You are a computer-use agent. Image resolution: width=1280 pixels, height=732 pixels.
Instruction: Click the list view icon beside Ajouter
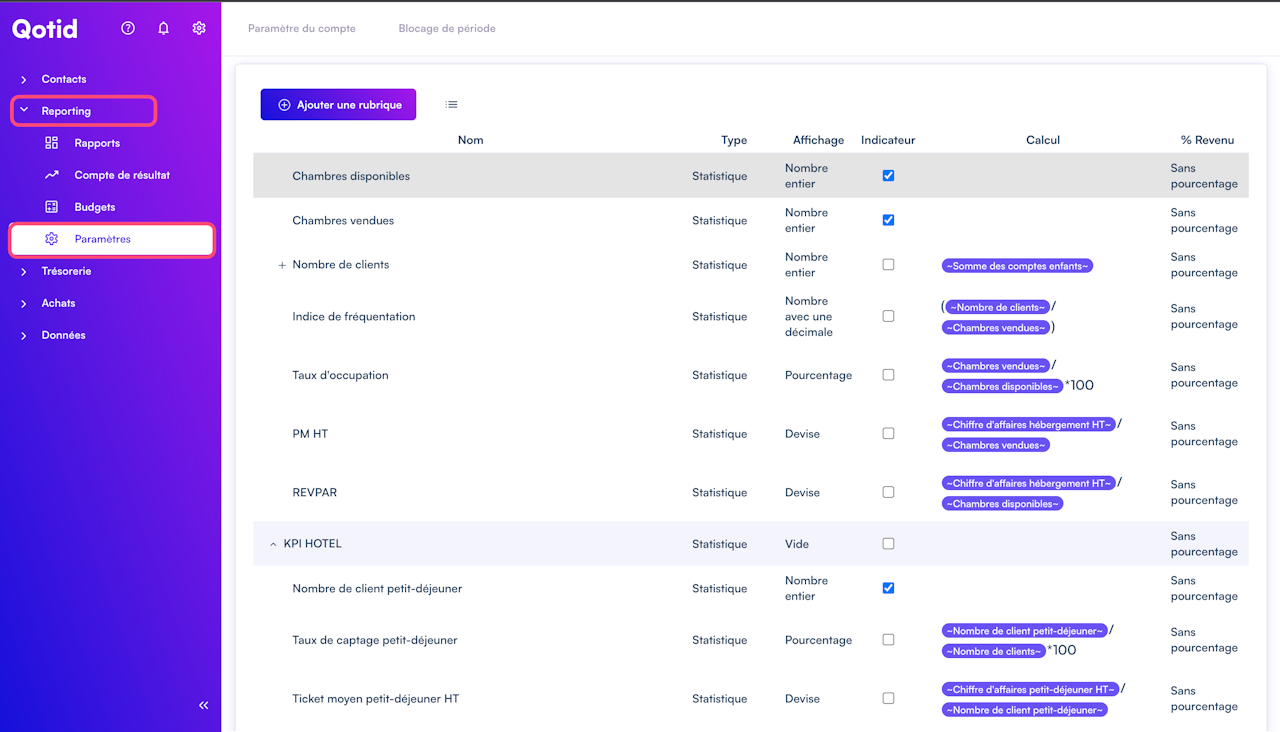(x=452, y=104)
